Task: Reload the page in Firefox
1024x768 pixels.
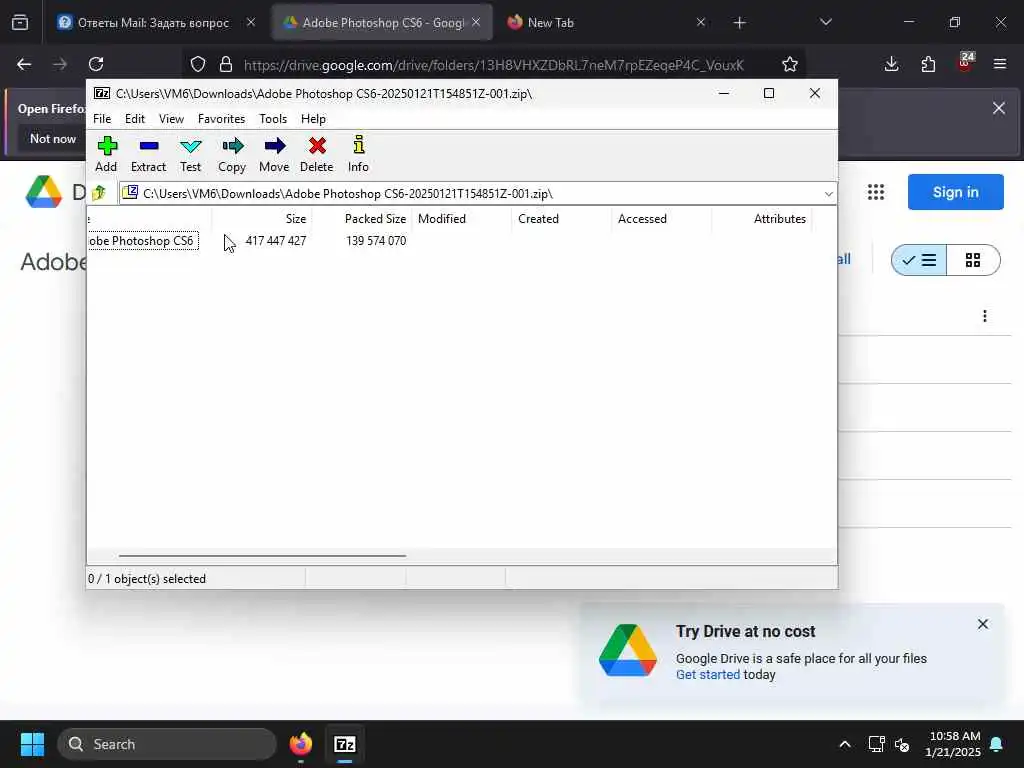Action: click(96, 64)
